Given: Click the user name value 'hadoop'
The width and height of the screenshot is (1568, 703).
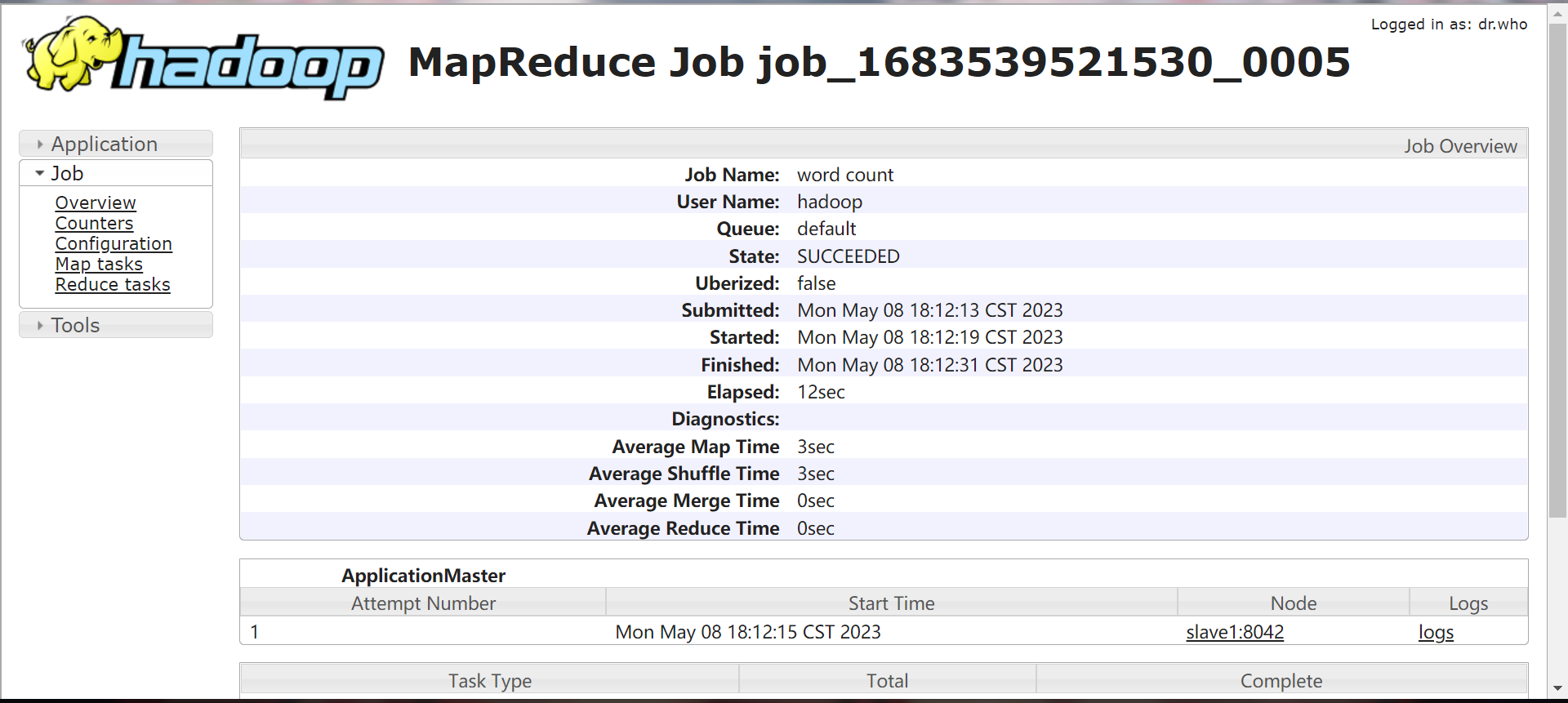Looking at the screenshot, I should (x=830, y=202).
